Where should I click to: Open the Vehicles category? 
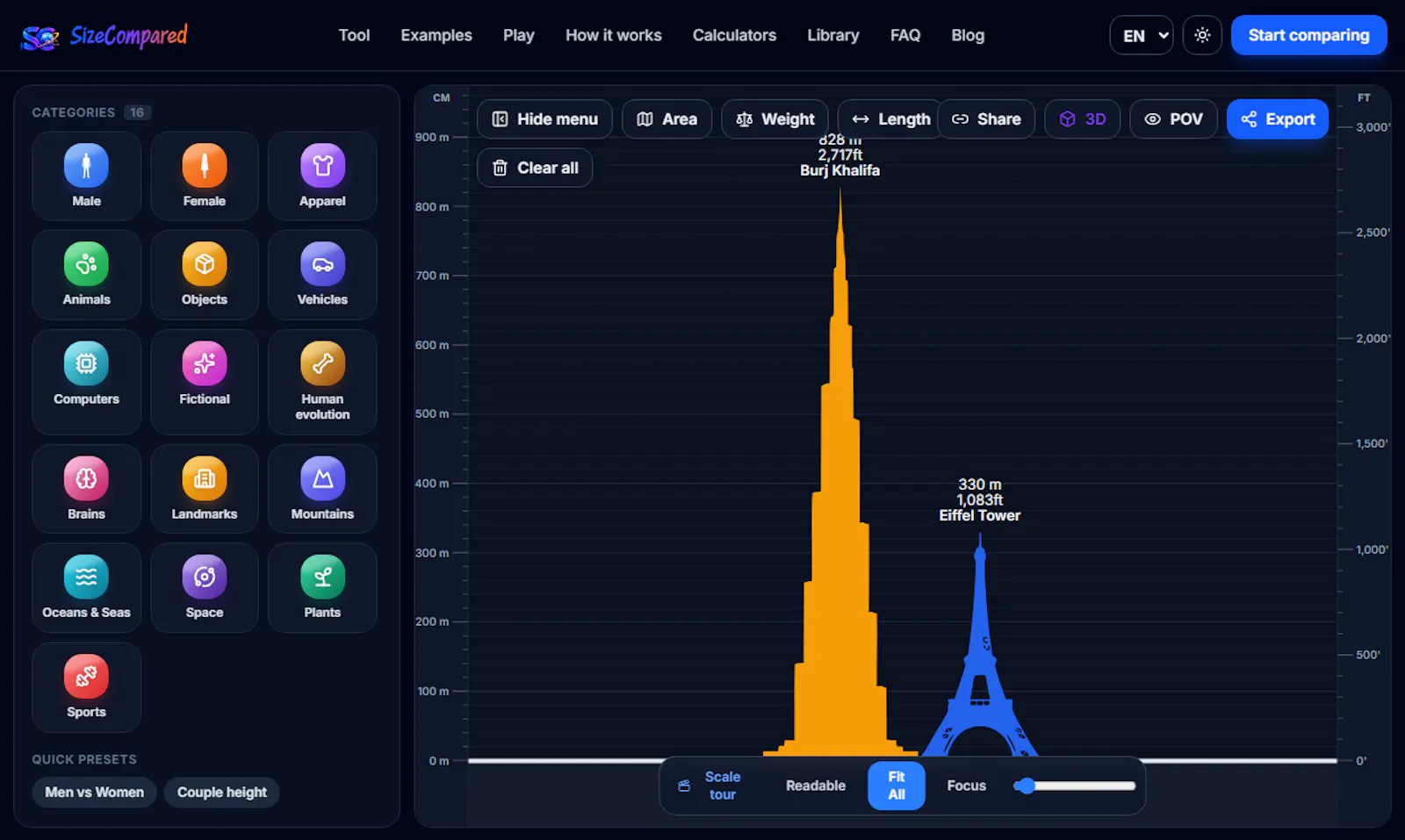click(322, 275)
